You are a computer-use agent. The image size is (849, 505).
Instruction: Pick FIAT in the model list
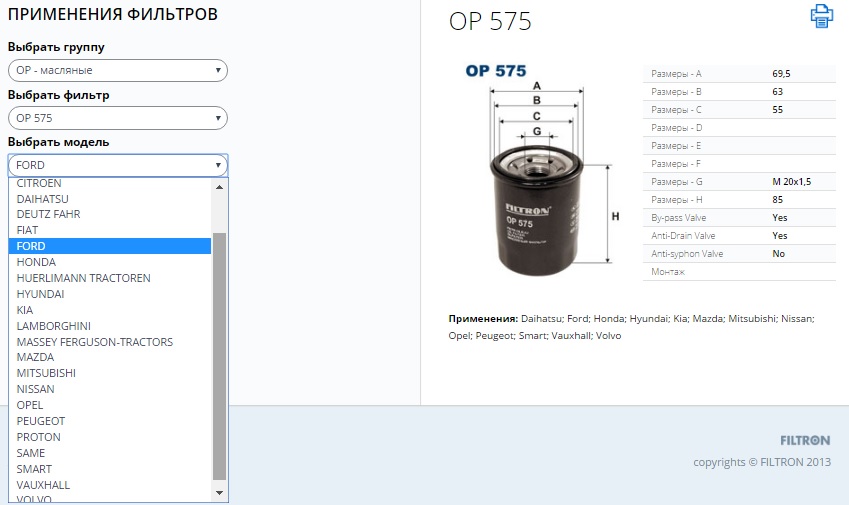(x=109, y=230)
